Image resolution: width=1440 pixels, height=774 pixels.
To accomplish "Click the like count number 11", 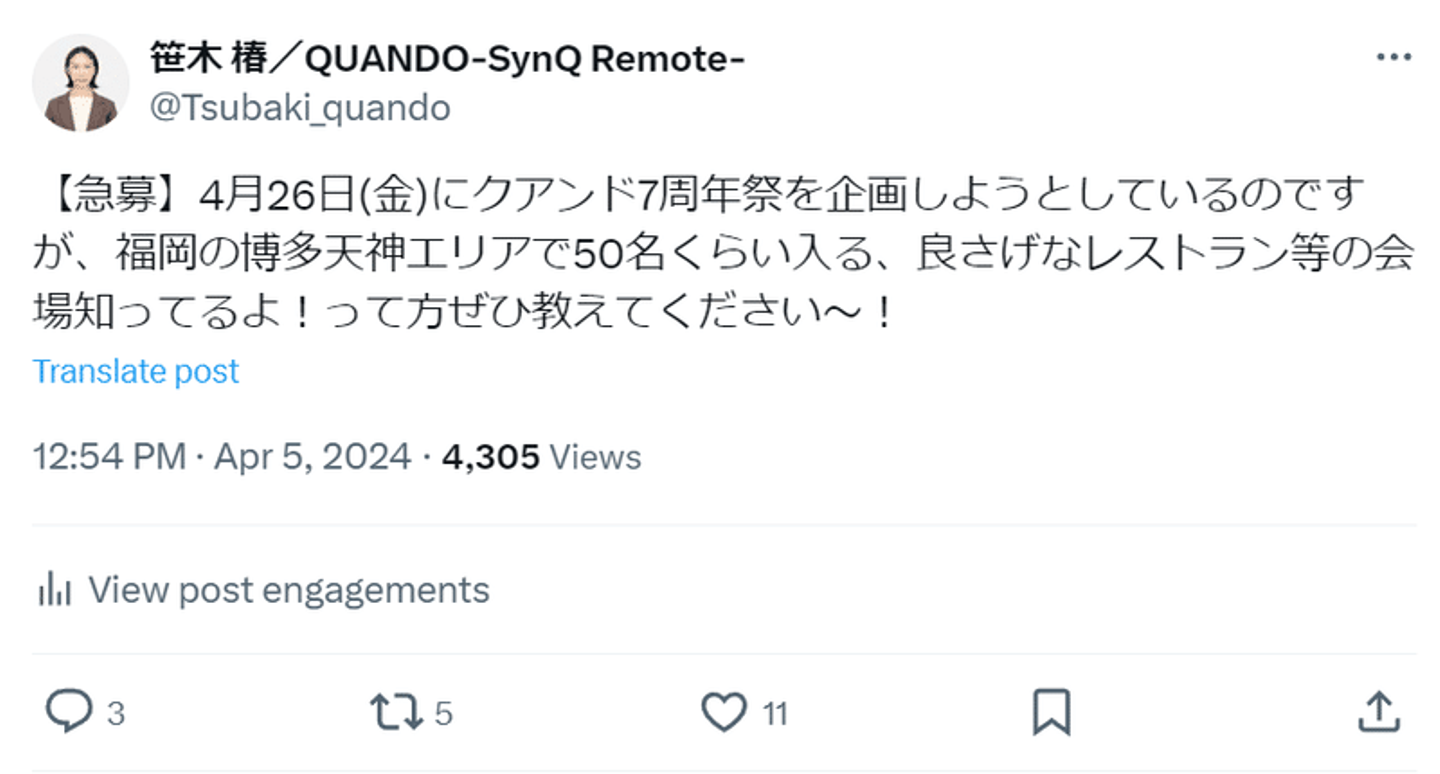I will click(775, 713).
